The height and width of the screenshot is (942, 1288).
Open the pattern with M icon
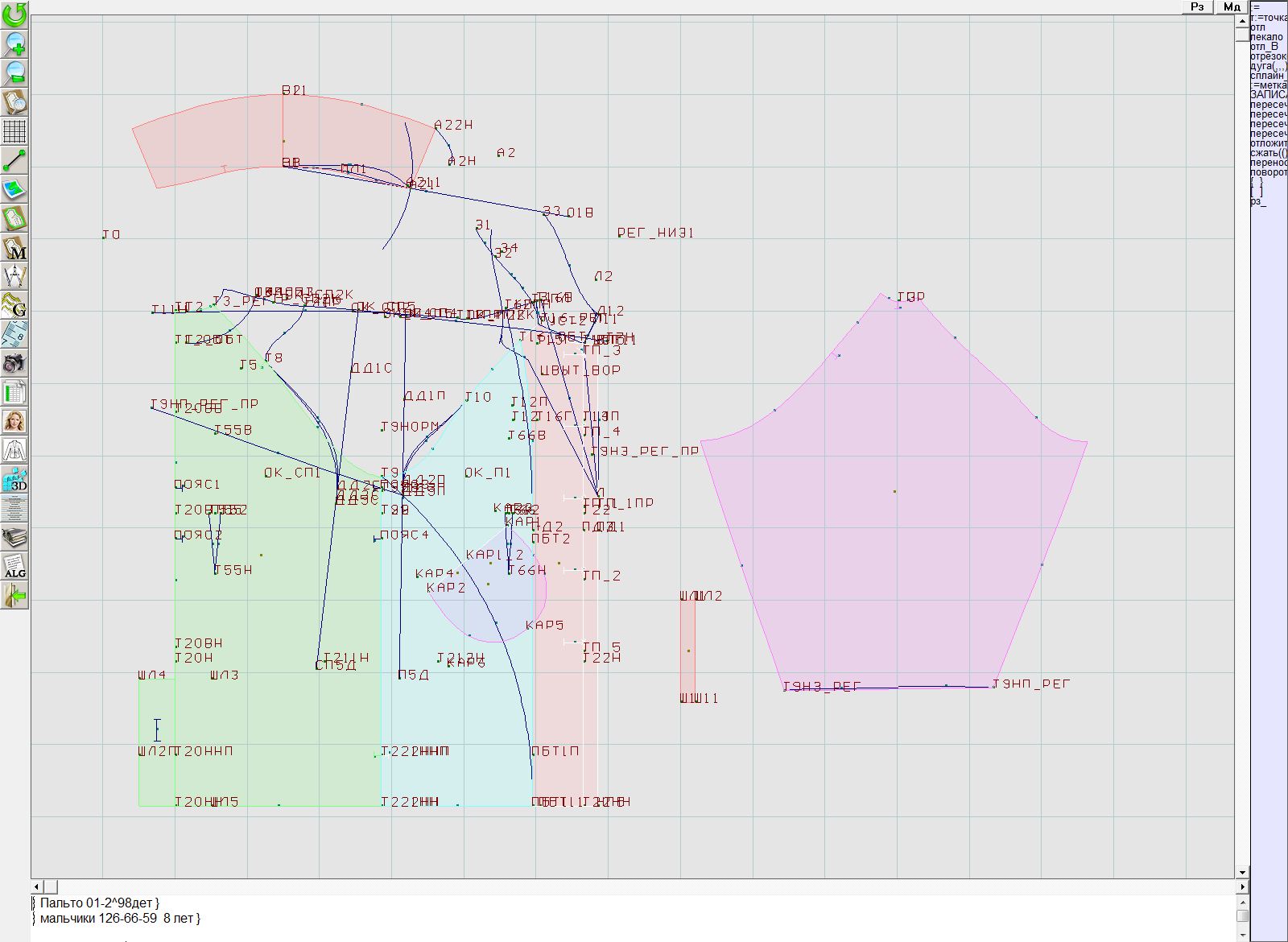click(x=14, y=247)
